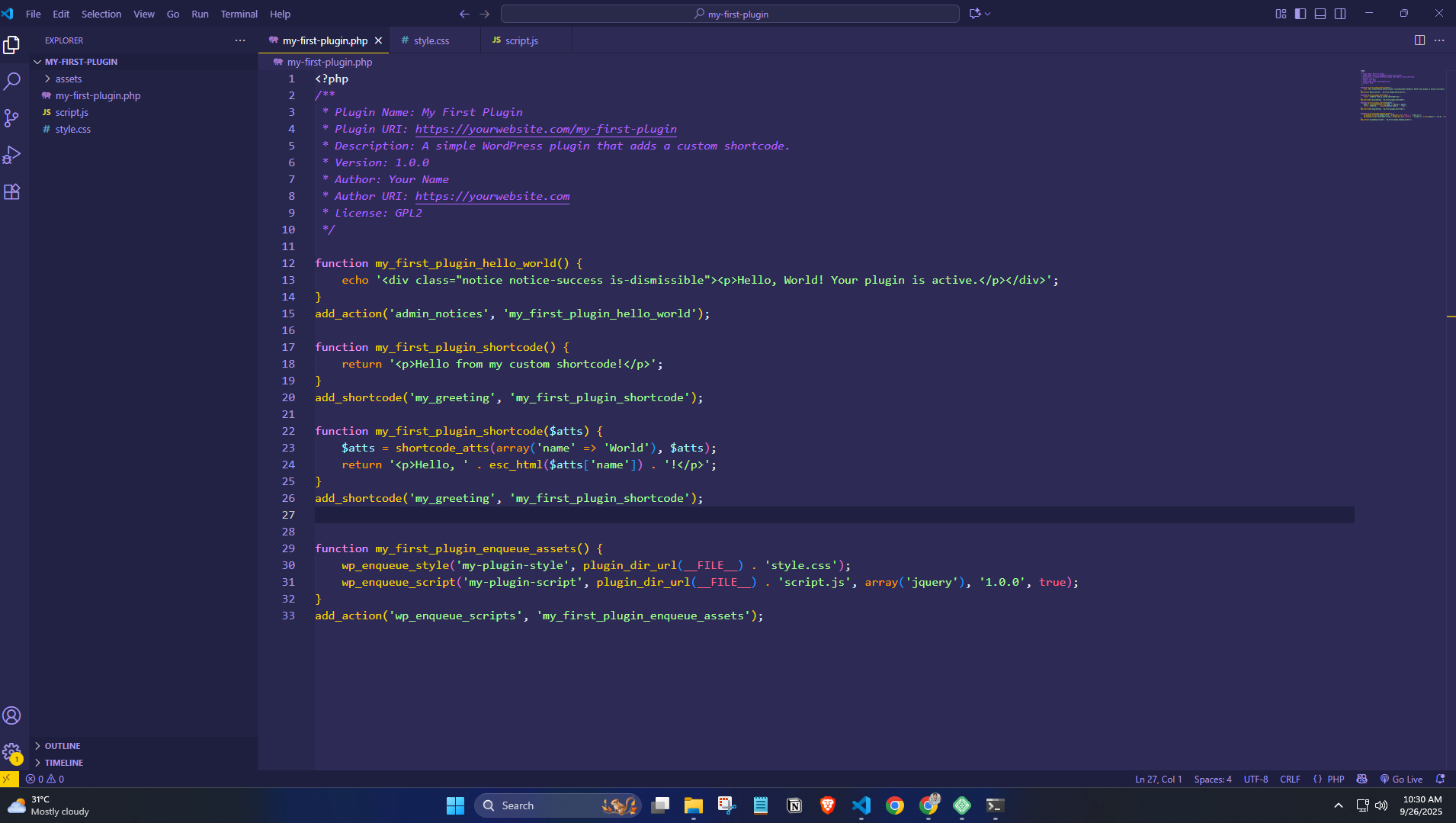Open the Search view in activity bar
This screenshot has width=1456, height=823.
12,81
